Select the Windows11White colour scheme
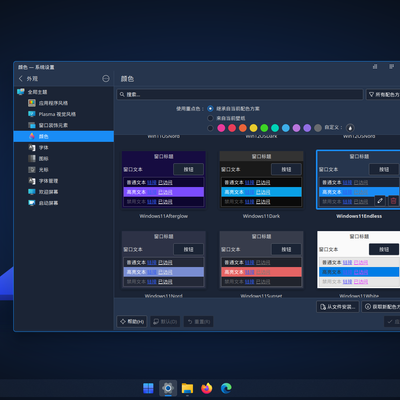The height and width of the screenshot is (400, 400). [x=359, y=259]
